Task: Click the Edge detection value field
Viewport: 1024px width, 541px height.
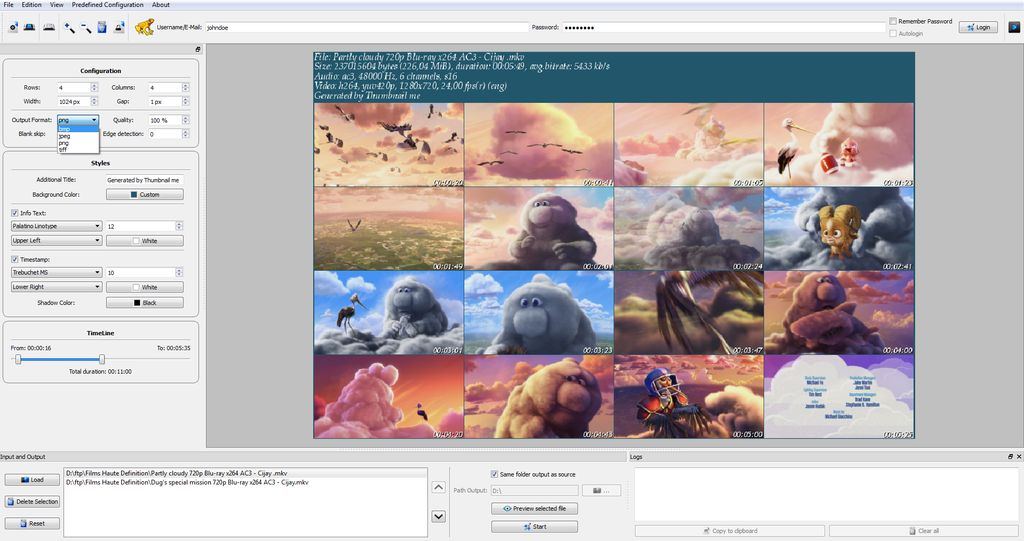Action: 168,134
